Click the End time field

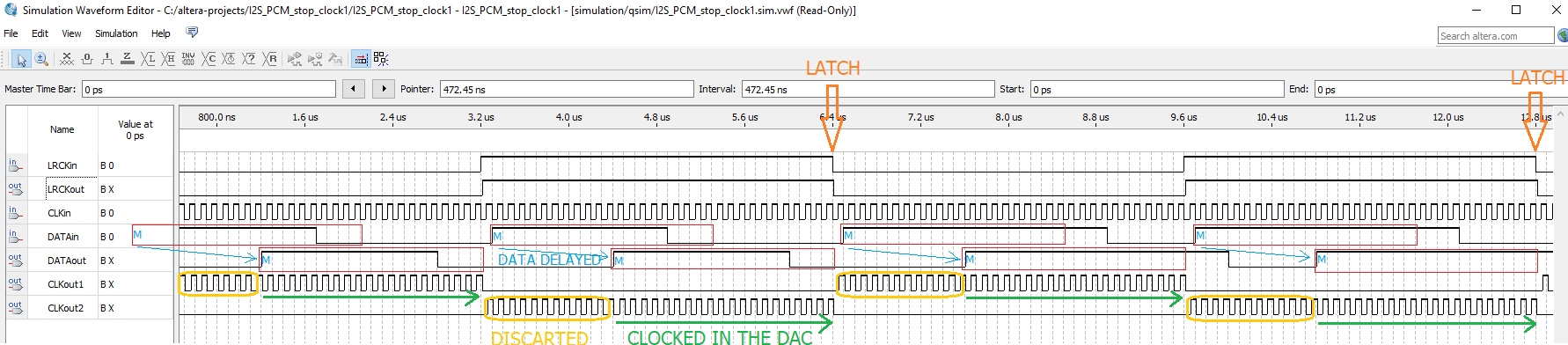coord(1440,89)
